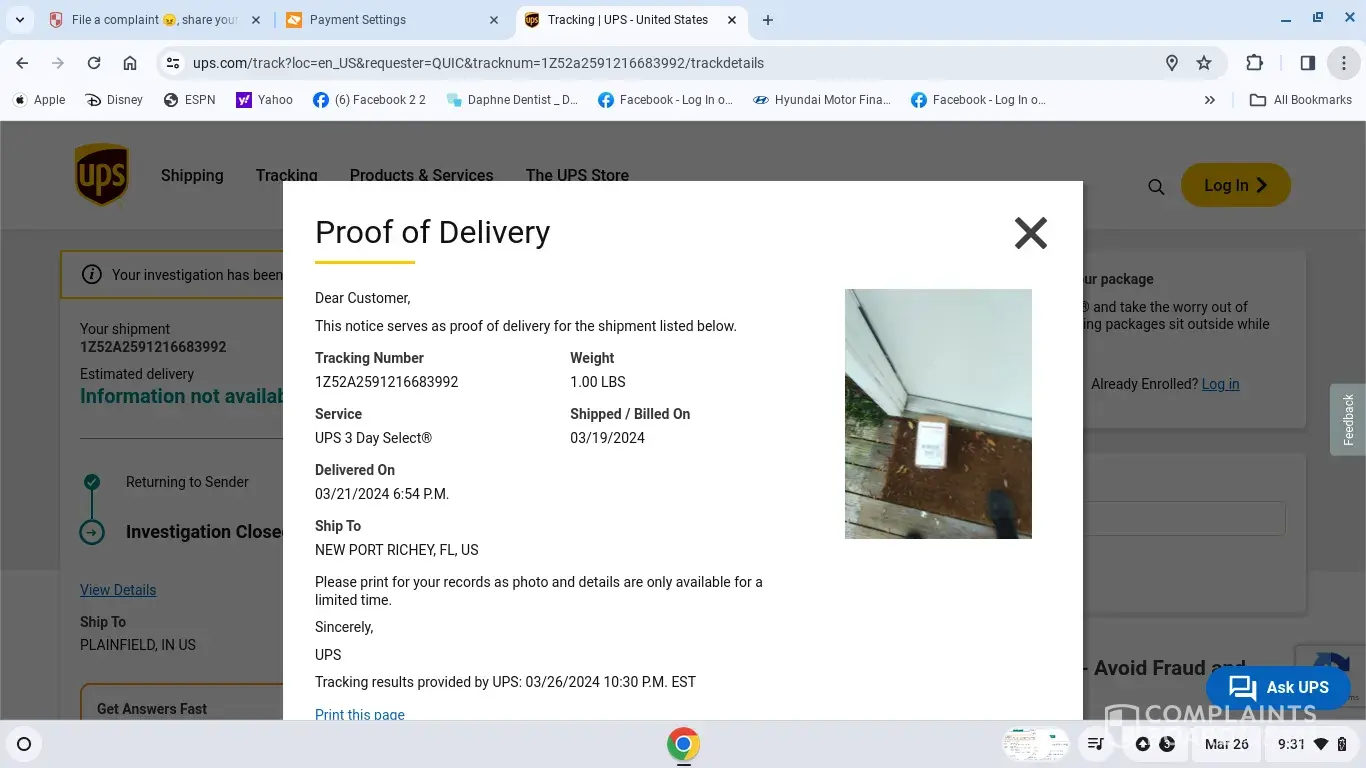
Task: Open the tab search dropdown arrow
Action: pos(20,20)
